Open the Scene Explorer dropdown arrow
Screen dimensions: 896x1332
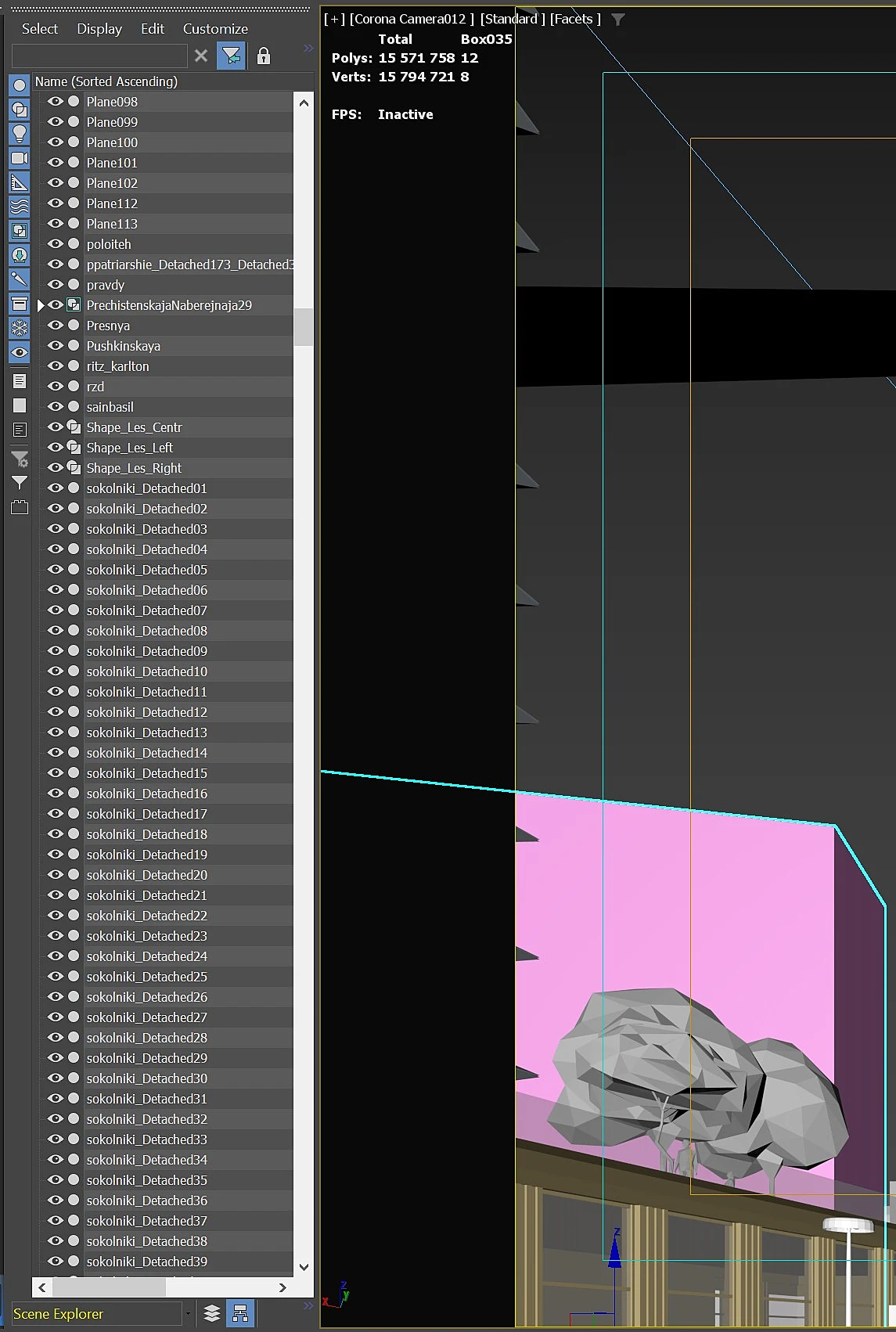[188, 1313]
